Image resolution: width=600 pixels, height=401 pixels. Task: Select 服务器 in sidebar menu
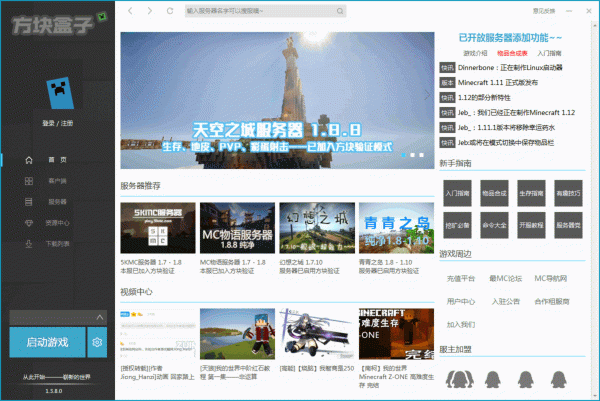click(57, 202)
